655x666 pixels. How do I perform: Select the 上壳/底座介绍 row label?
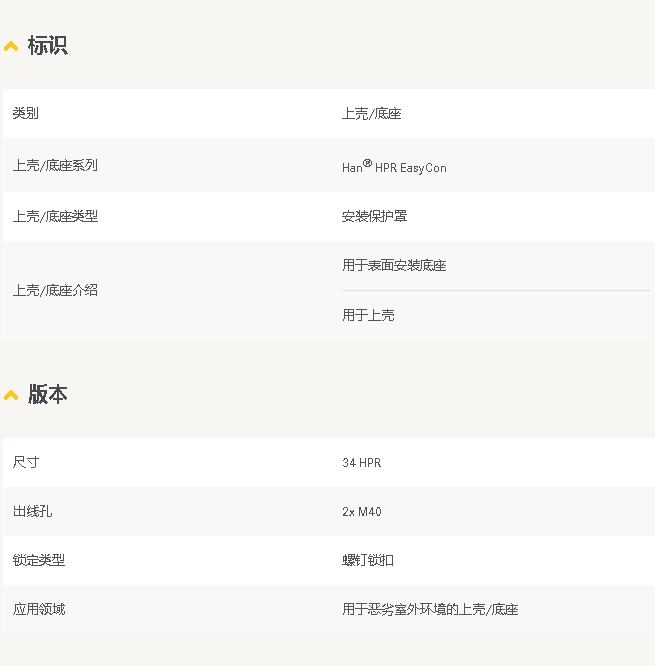[55, 291]
